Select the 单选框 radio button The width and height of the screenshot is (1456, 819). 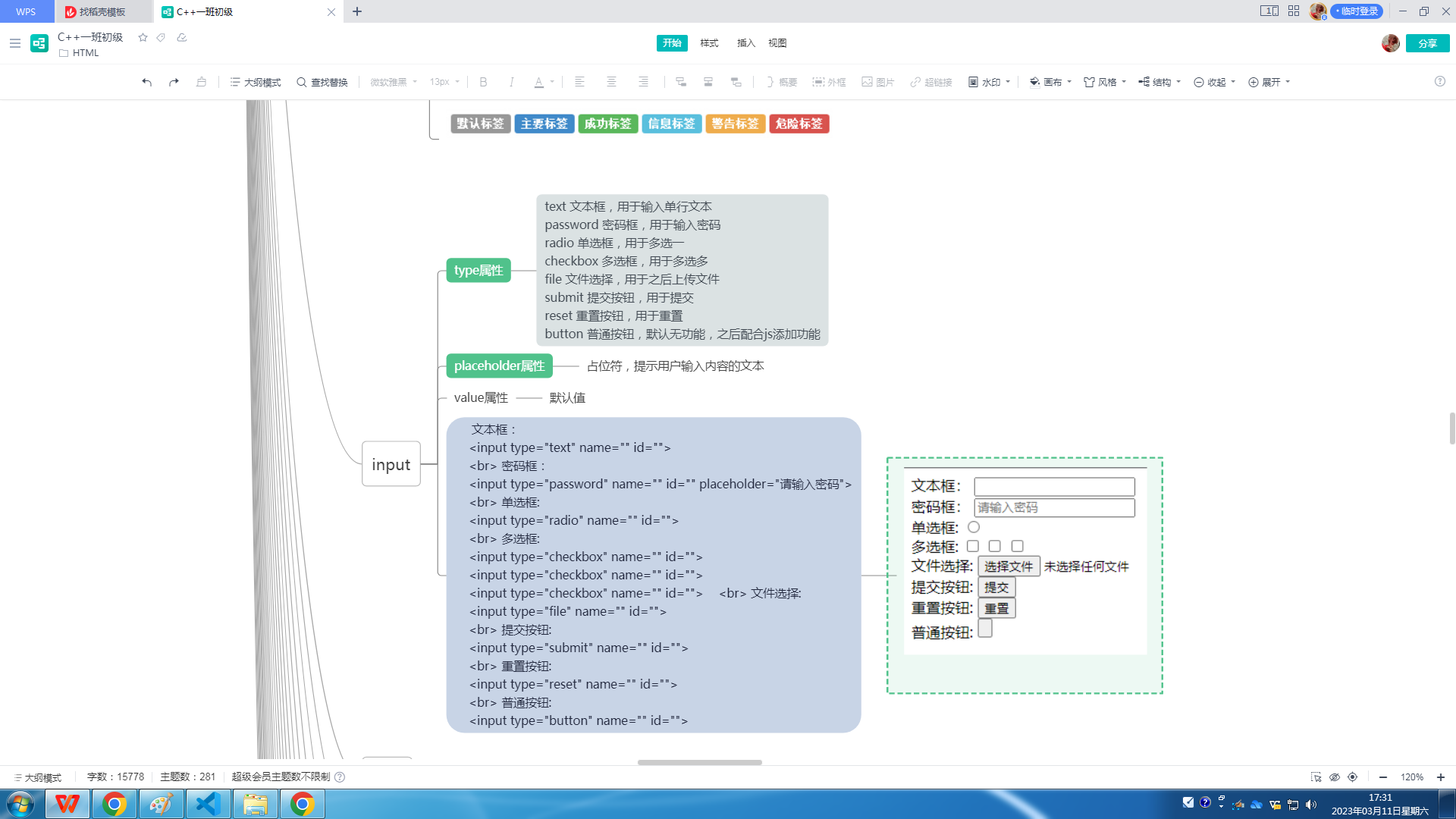tap(974, 527)
